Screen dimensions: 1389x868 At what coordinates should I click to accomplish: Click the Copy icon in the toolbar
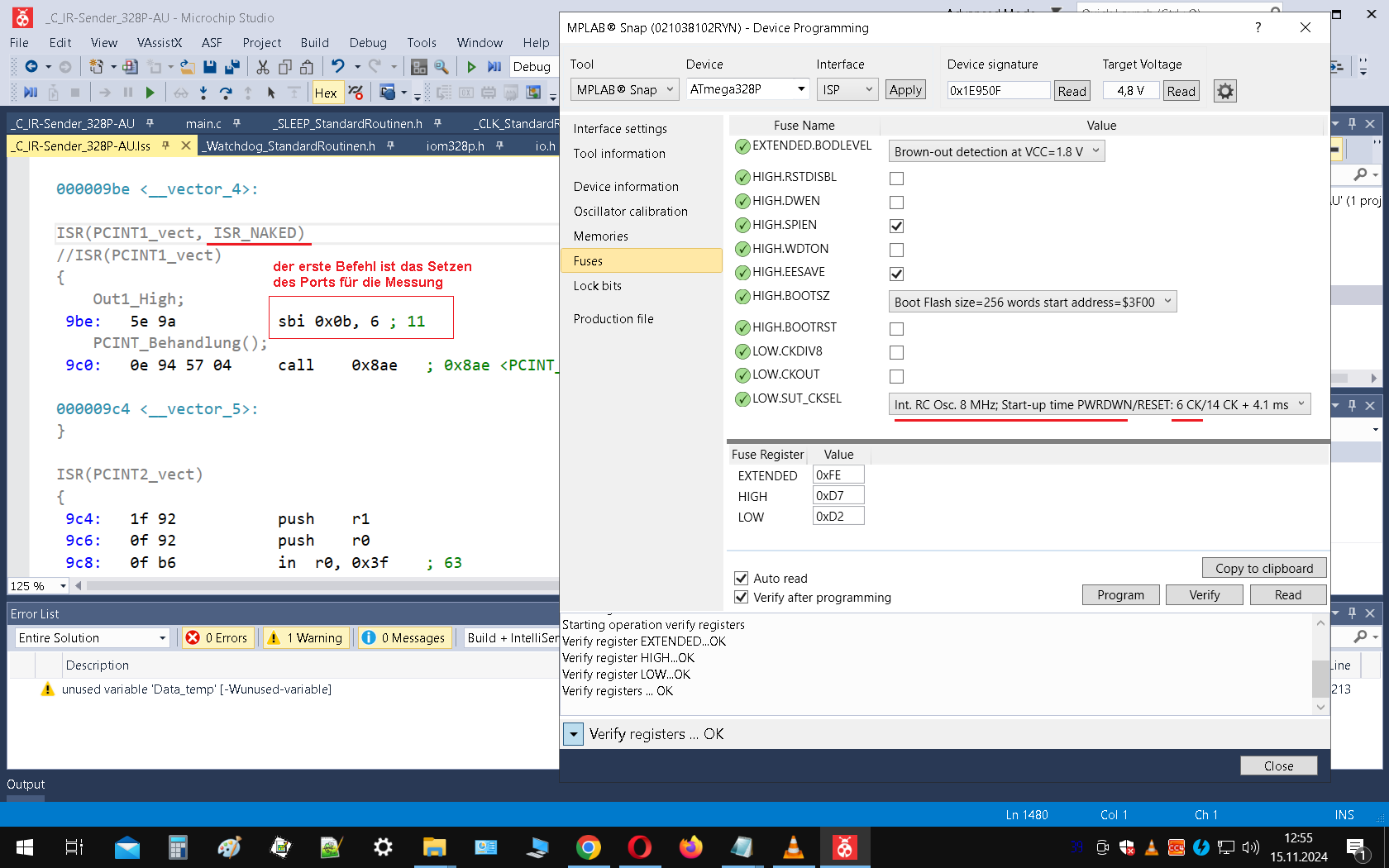(285, 67)
